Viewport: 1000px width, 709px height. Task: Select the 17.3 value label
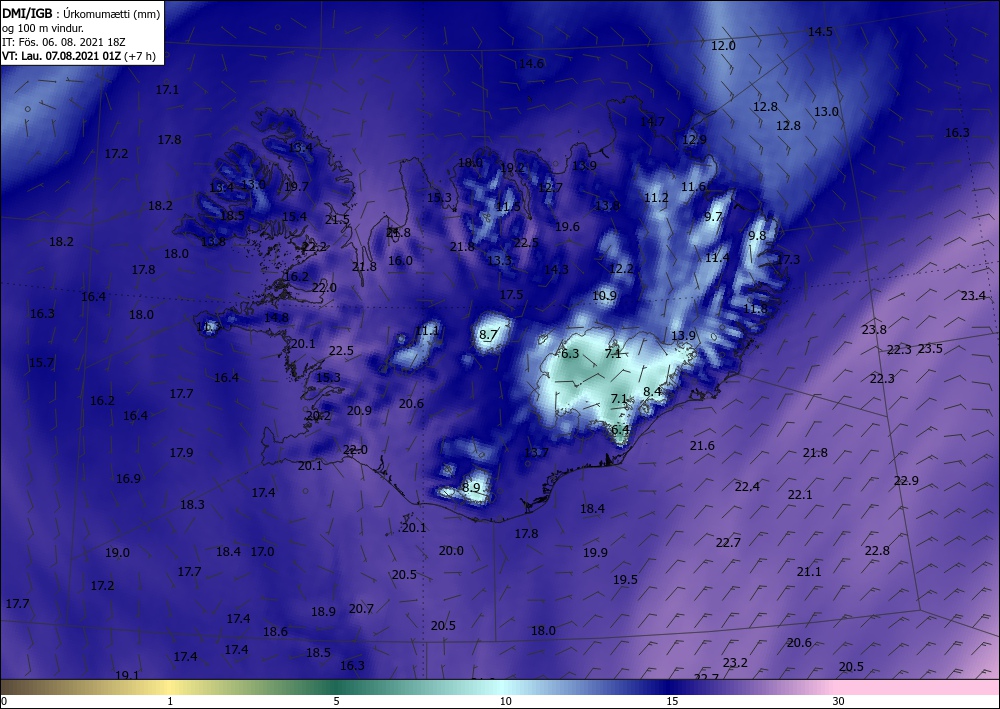(x=788, y=259)
